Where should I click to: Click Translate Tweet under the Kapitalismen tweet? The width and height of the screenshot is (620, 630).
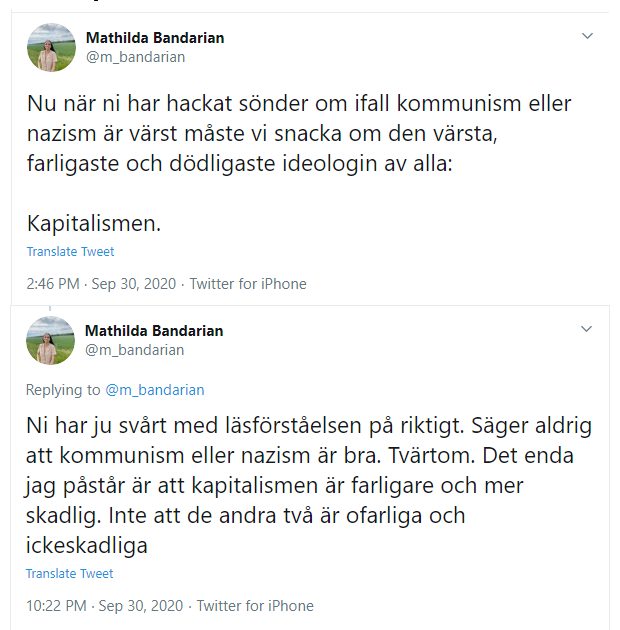coord(70,252)
